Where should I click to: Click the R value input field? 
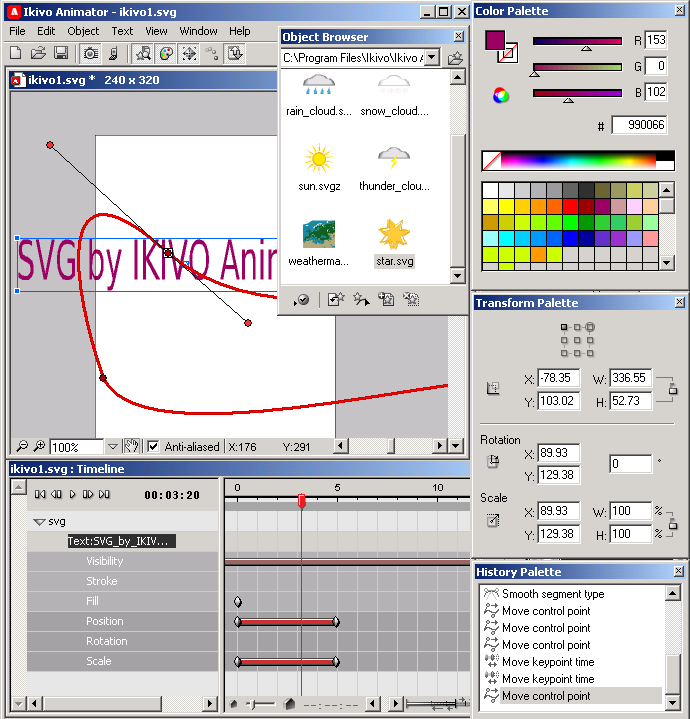tap(656, 40)
